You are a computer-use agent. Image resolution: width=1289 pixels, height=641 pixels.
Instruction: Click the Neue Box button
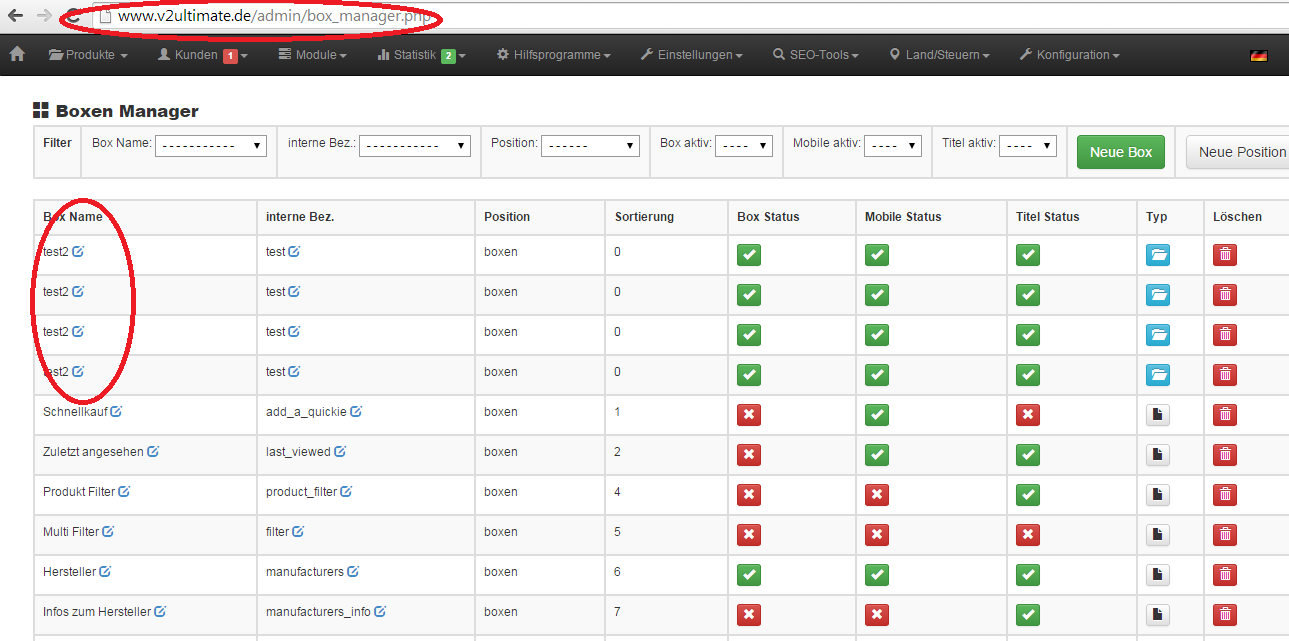[1120, 152]
